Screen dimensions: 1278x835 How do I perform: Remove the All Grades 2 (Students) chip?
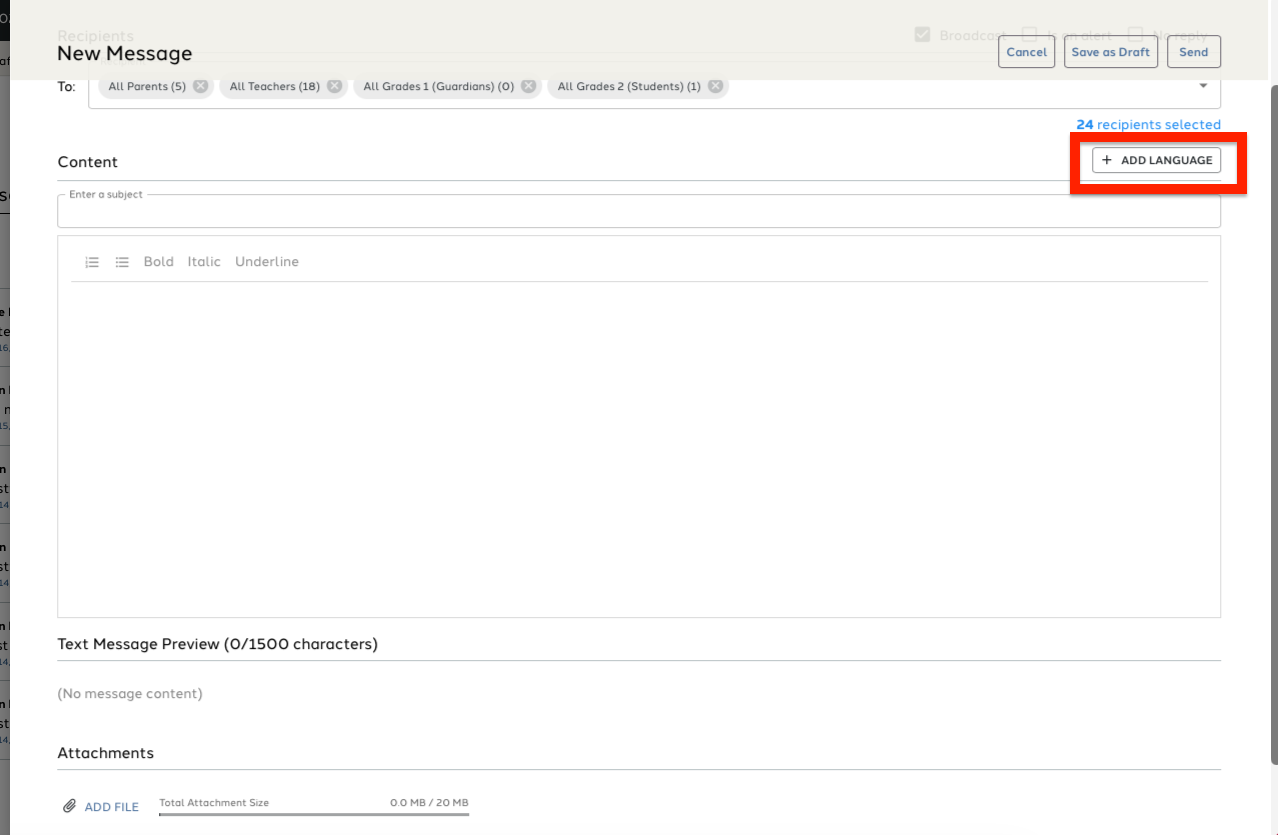[715, 86]
